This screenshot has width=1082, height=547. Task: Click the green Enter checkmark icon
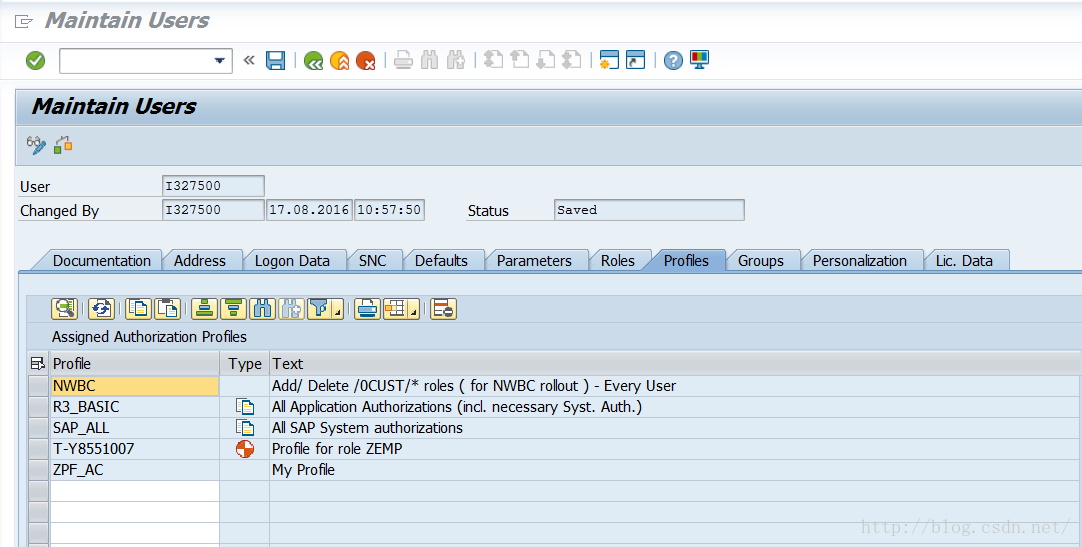pos(35,61)
